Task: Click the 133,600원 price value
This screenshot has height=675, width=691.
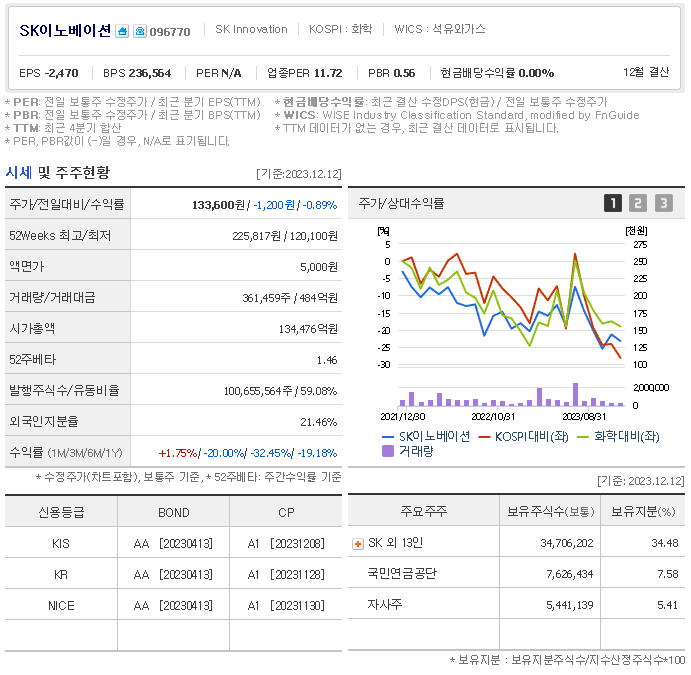Action: (218, 205)
